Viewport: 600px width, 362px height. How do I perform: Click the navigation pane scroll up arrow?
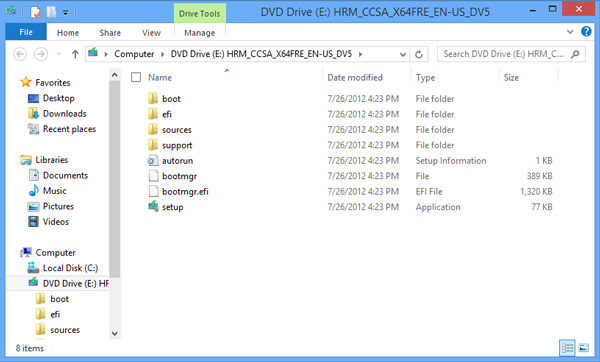click(114, 75)
